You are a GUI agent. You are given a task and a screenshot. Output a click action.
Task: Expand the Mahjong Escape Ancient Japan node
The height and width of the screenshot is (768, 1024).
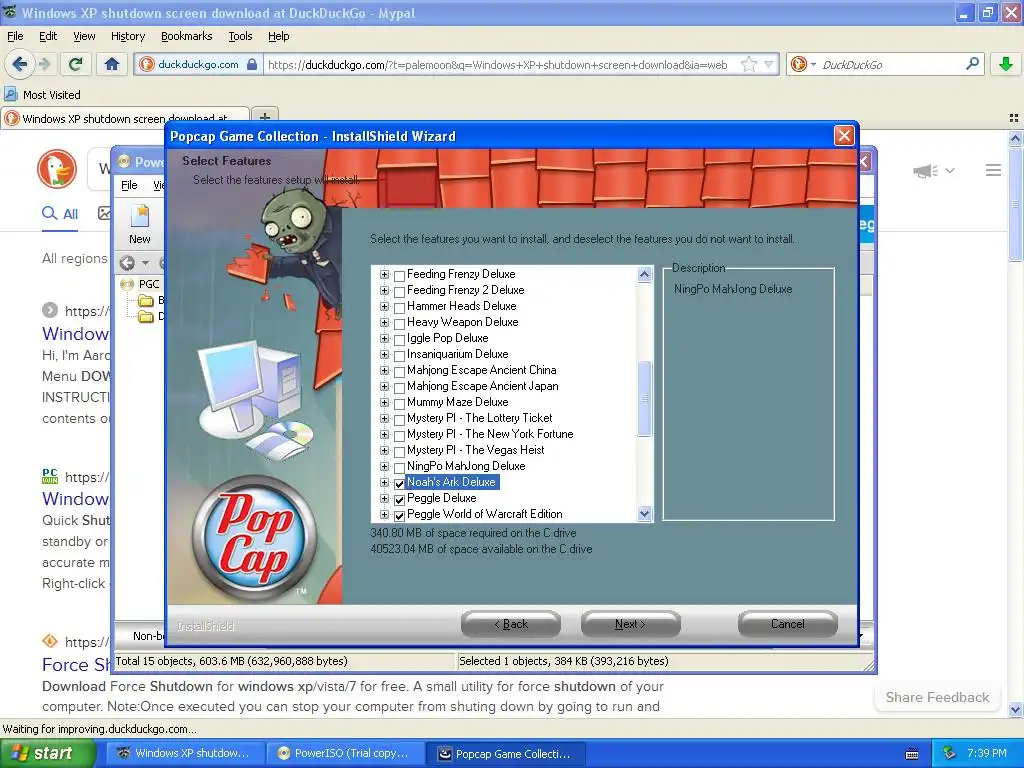tap(384, 387)
